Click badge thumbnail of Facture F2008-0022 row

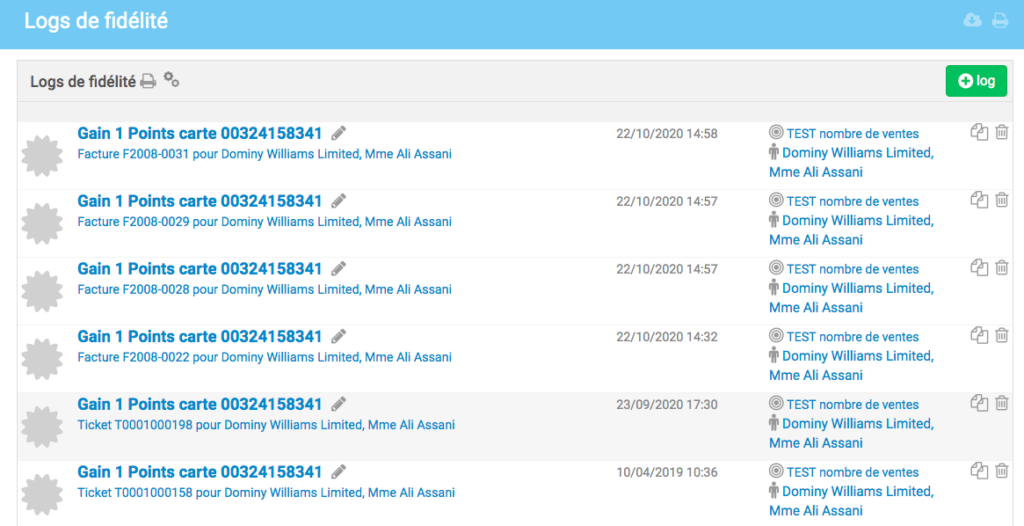(42, 359)
